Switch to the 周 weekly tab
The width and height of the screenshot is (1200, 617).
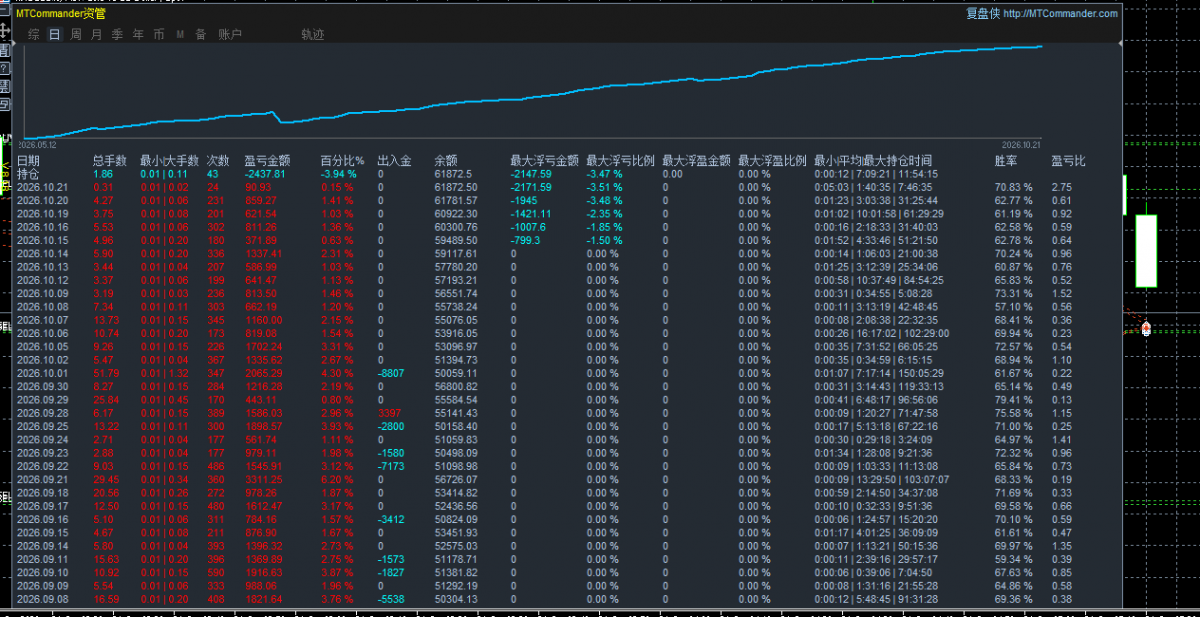75,34
